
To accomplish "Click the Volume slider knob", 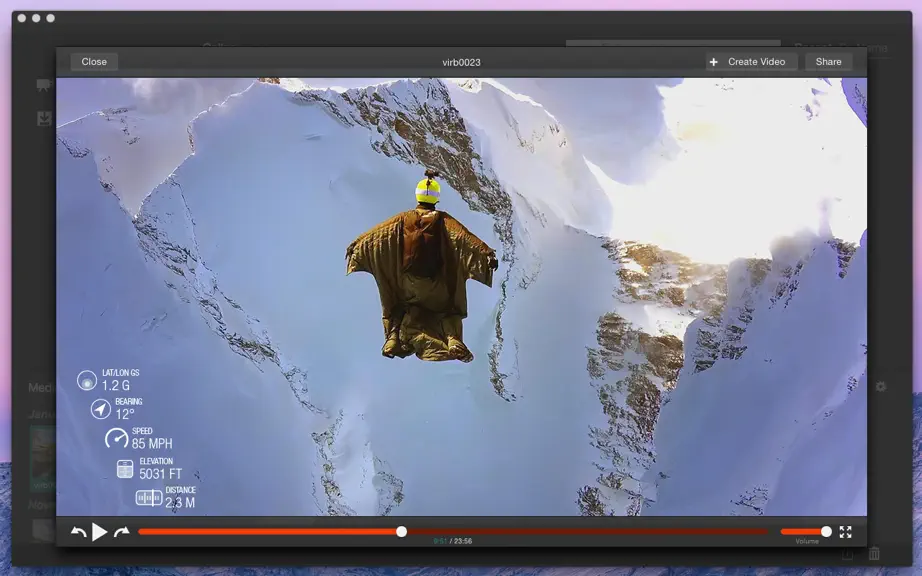I will (x=826, y=531).
